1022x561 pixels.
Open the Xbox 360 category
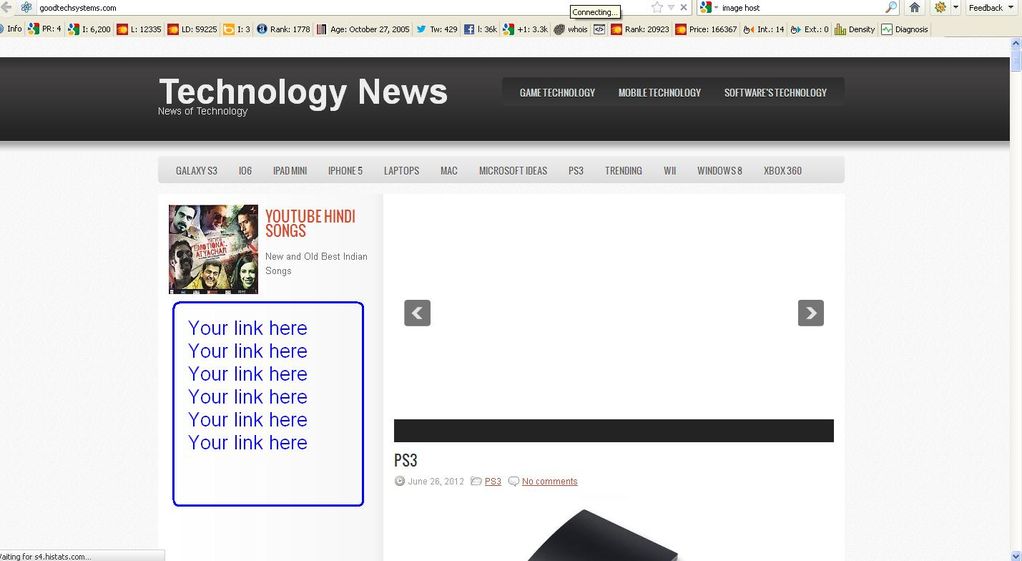pos(783,171)
